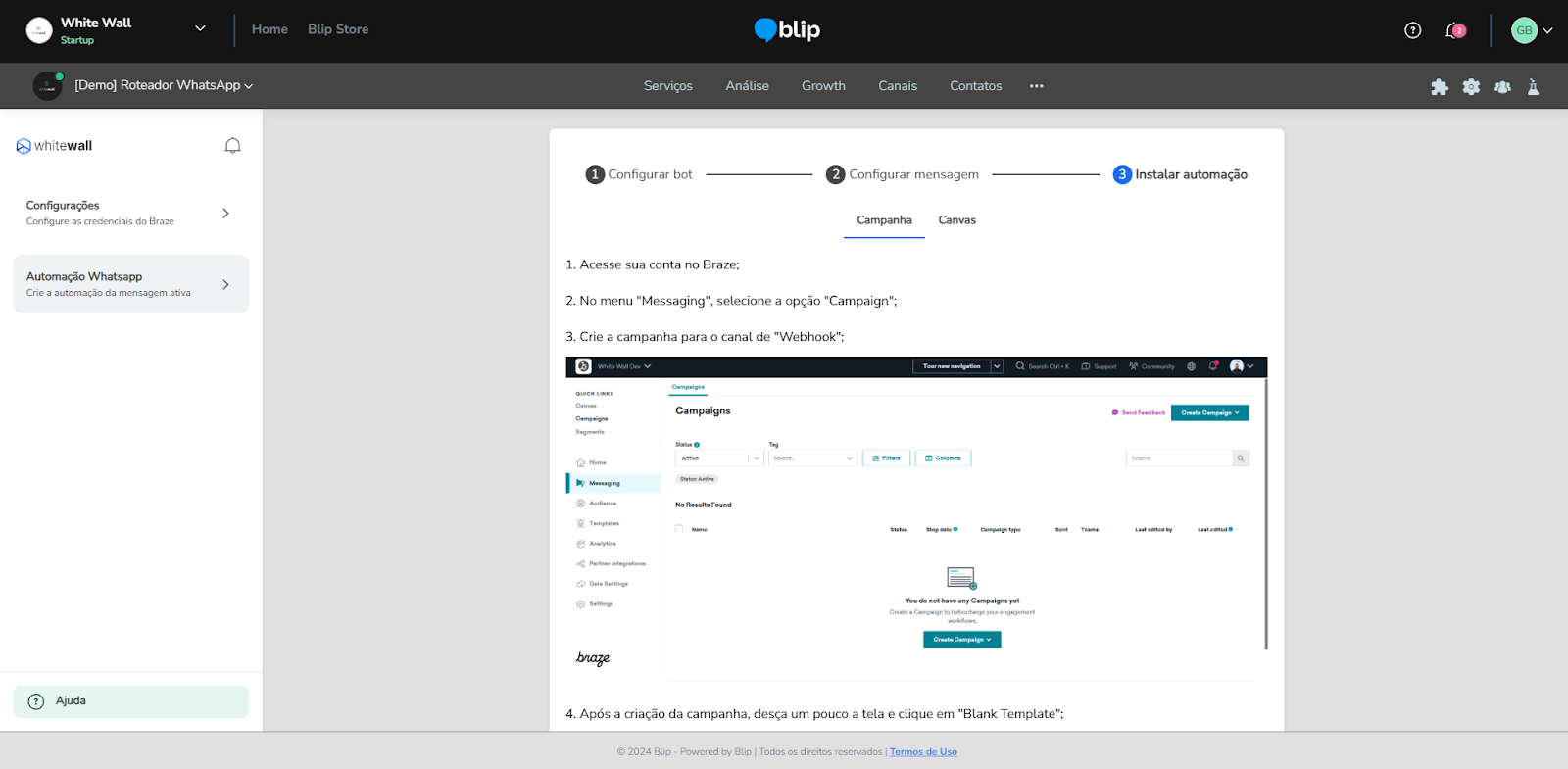Open the GB user avatar menu
Screen dimensions: 1568x769
click(1532, 30)
